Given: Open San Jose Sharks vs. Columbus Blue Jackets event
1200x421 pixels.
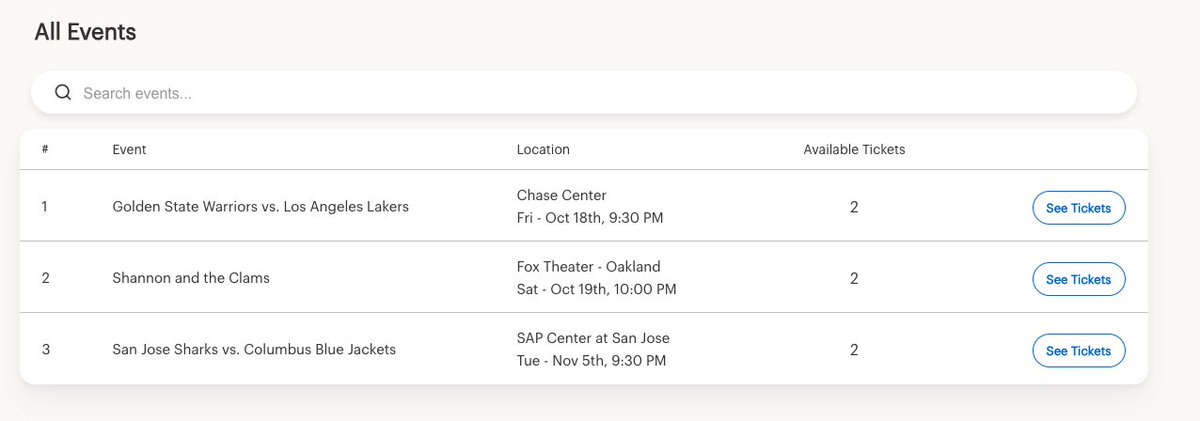Looking at the screenshot, I should pyautogui.click(x=254, y=350).
